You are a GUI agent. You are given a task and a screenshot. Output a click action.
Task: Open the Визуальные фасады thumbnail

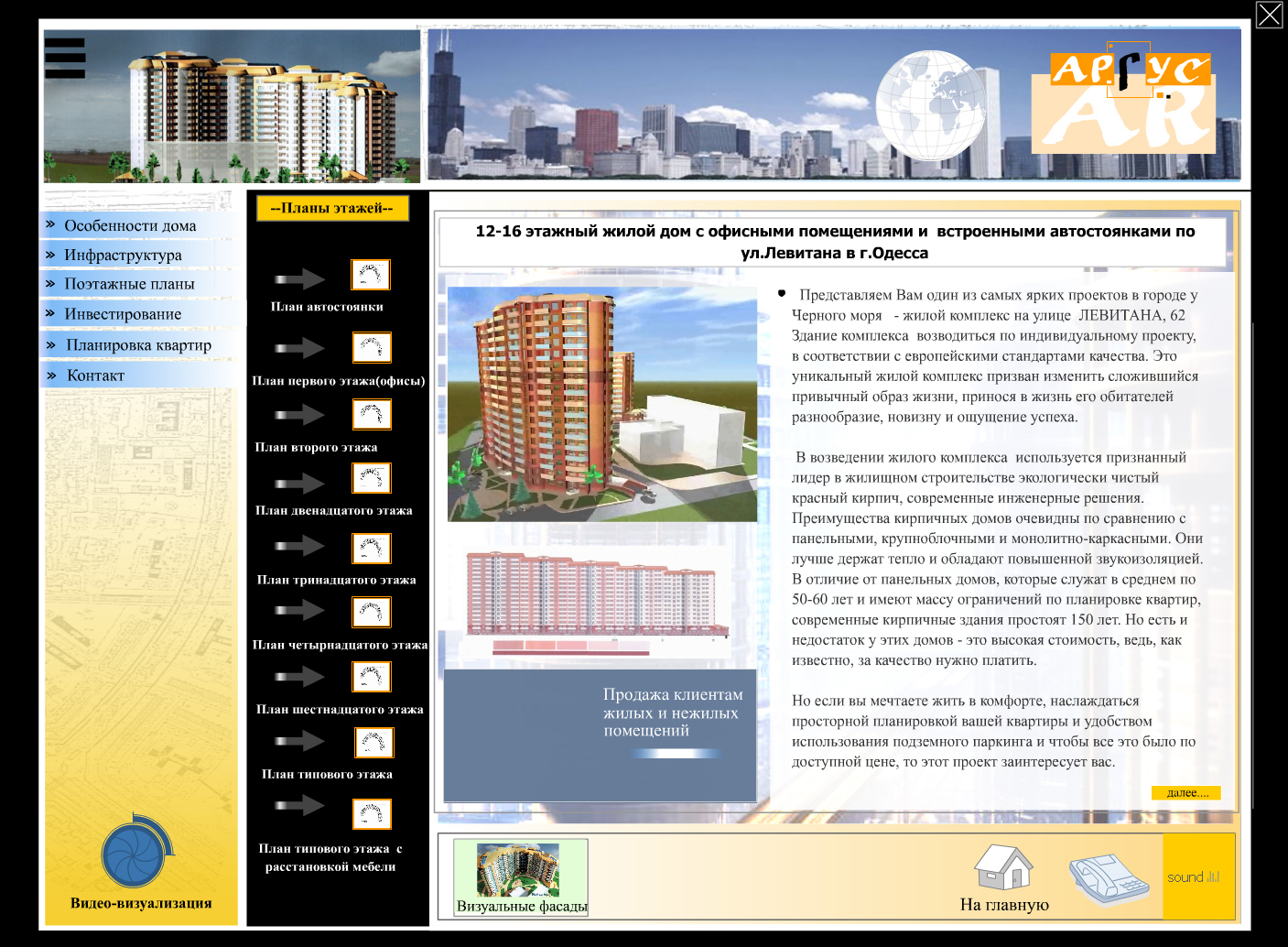[521, 877]
